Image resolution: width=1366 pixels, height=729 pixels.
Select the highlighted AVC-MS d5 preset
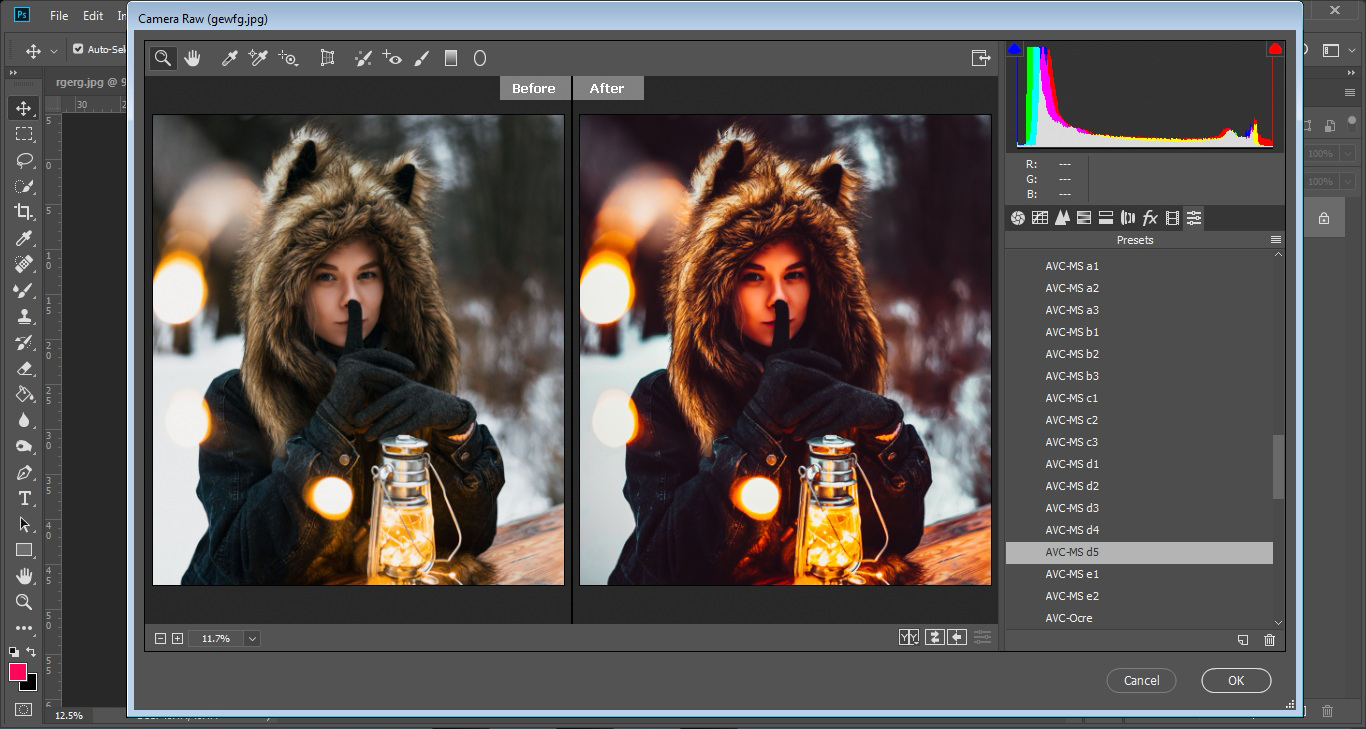click(x=1139, y=552)
